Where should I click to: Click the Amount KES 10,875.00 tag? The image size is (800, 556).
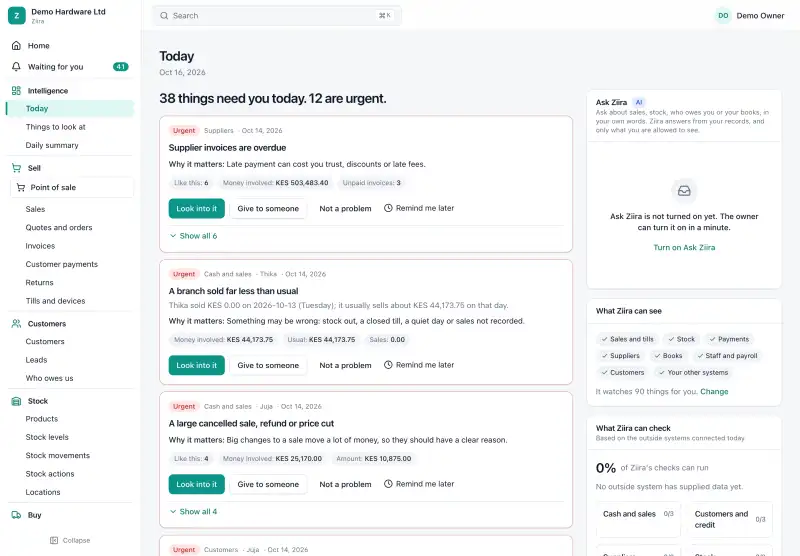click(x=373, y=459)
